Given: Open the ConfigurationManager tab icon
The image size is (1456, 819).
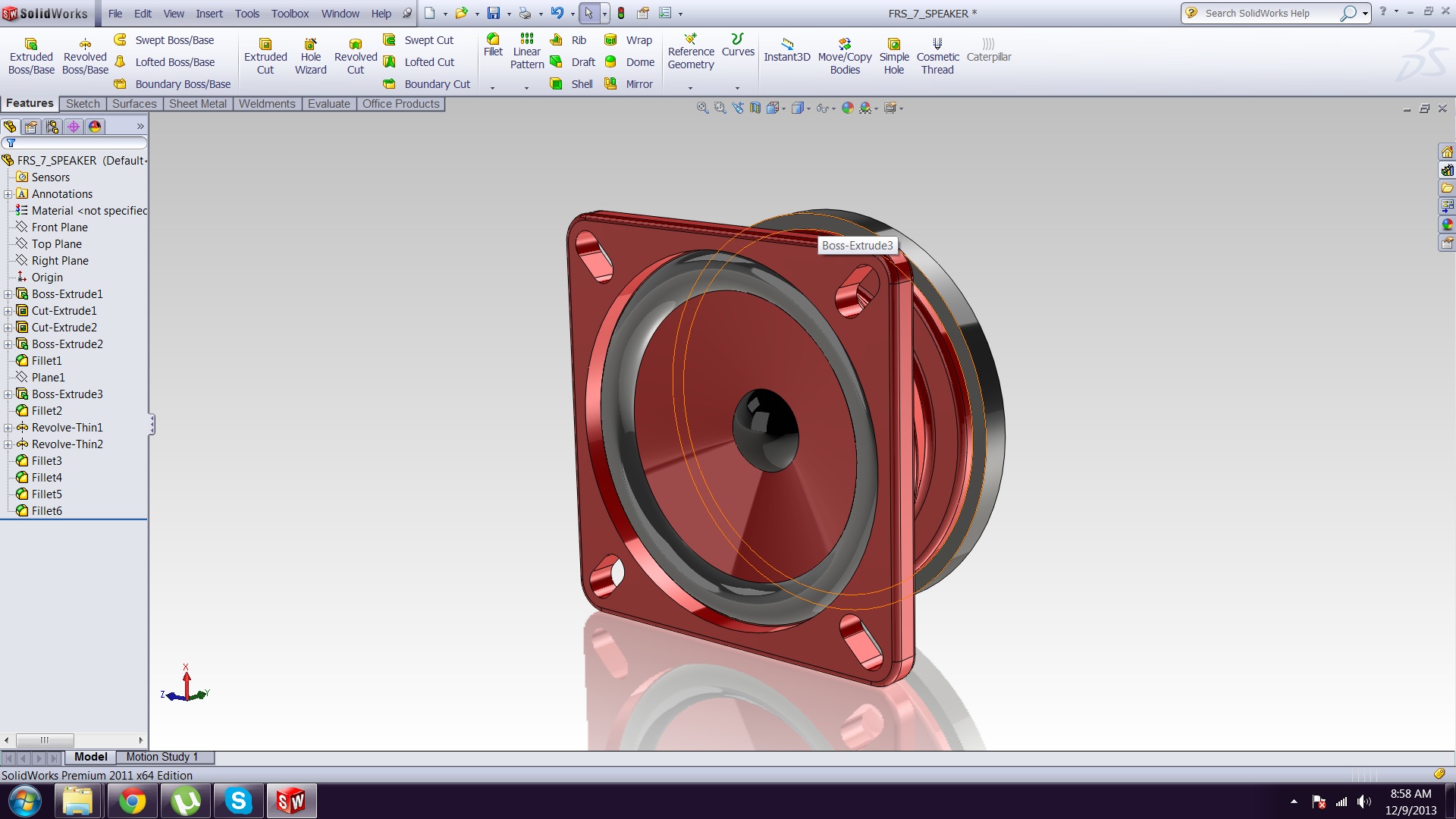Looking at the screenshot, I should (52, 127).
